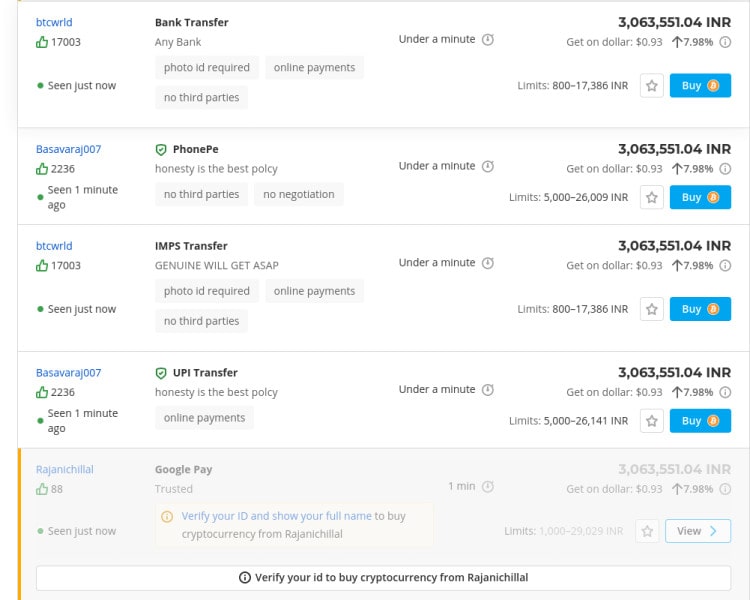This screenshot has width=750, height=600.
Task: Click info icon beside Bank Transfer 7.98%
Action: pos(725,42)
